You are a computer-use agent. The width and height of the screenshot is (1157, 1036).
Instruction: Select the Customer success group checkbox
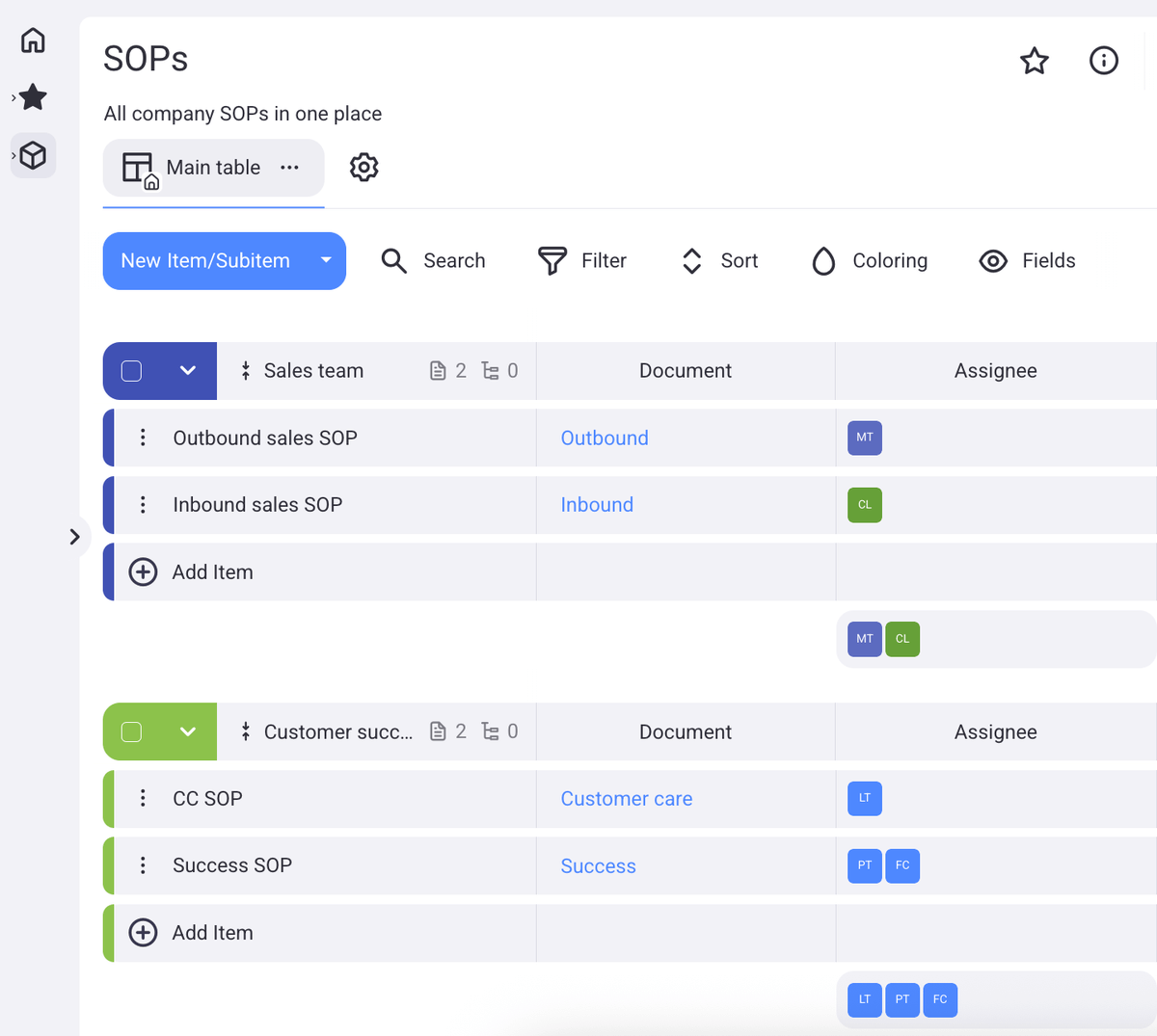point(130,731)
